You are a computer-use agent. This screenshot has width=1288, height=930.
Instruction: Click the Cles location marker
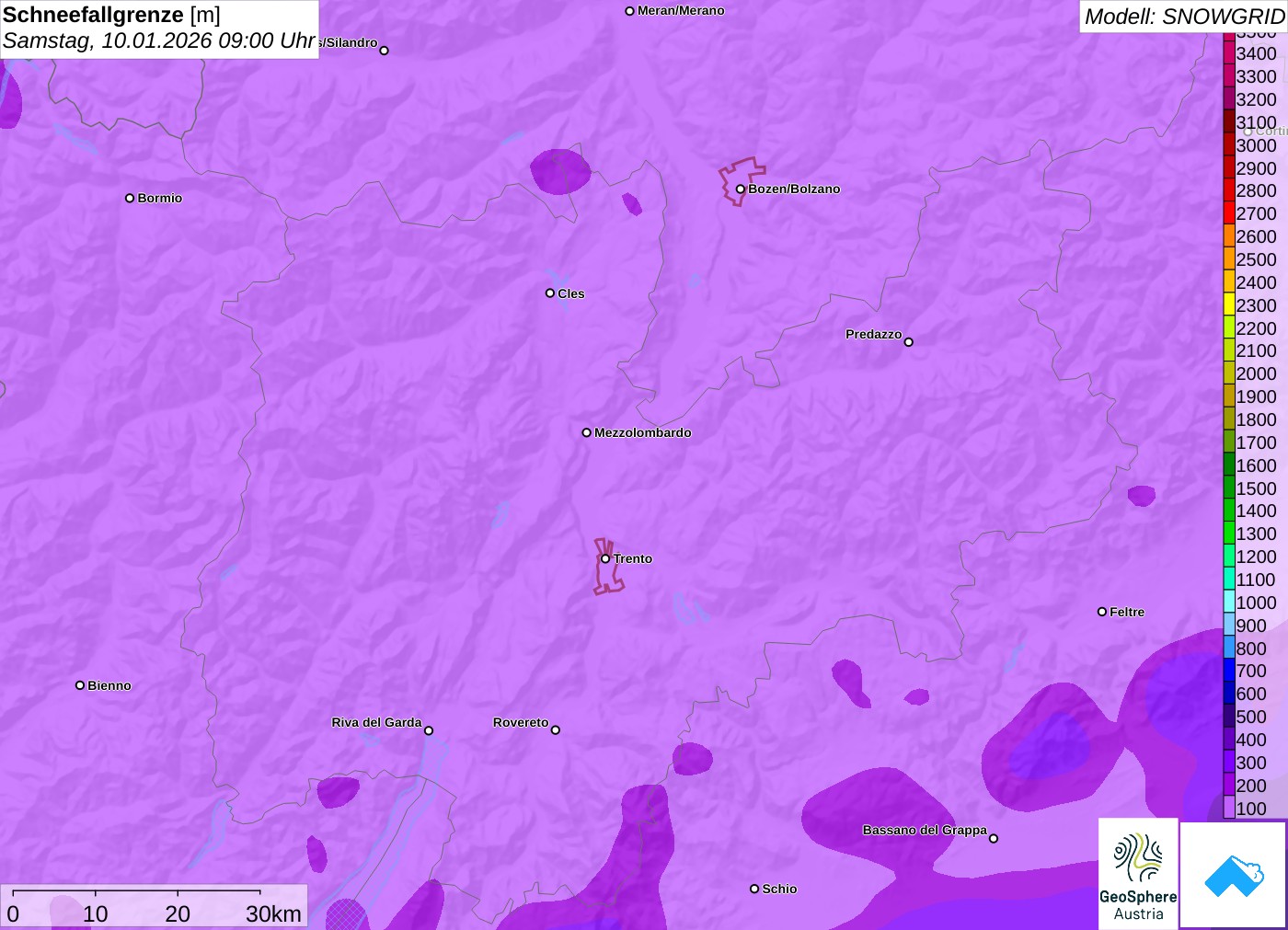[x=550, y=293]
